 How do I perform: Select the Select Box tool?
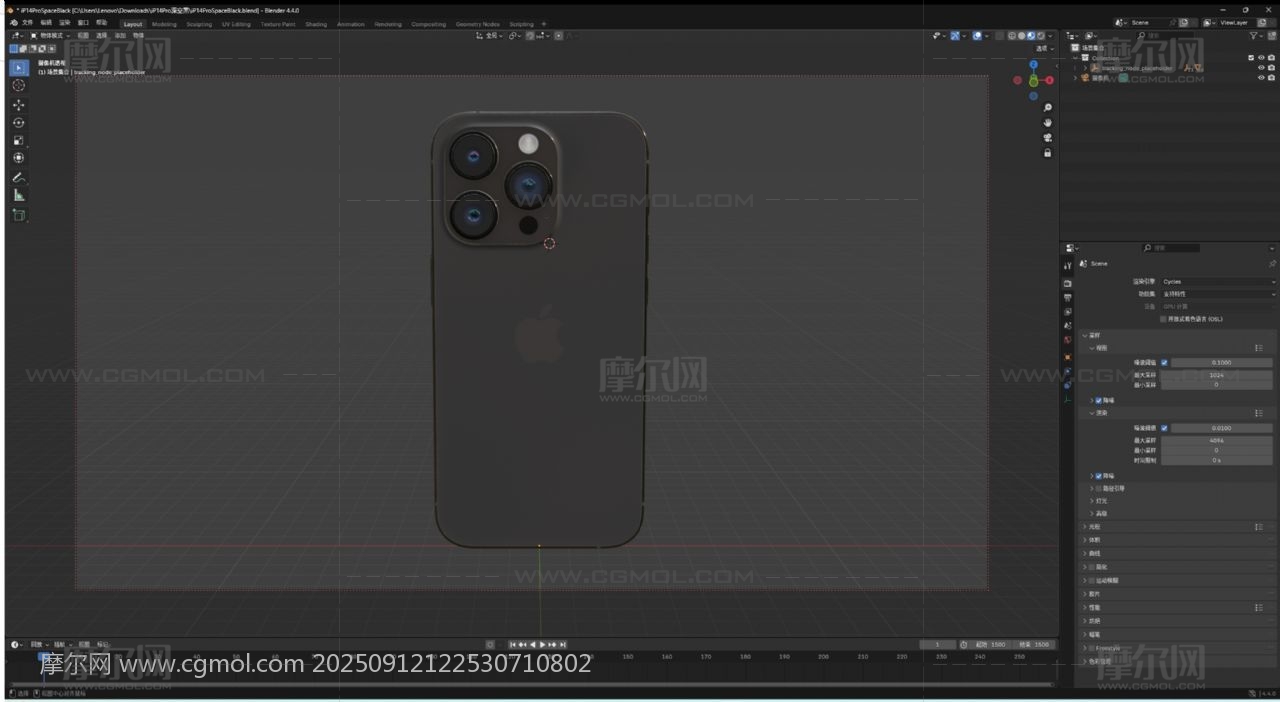pos(18,67)
